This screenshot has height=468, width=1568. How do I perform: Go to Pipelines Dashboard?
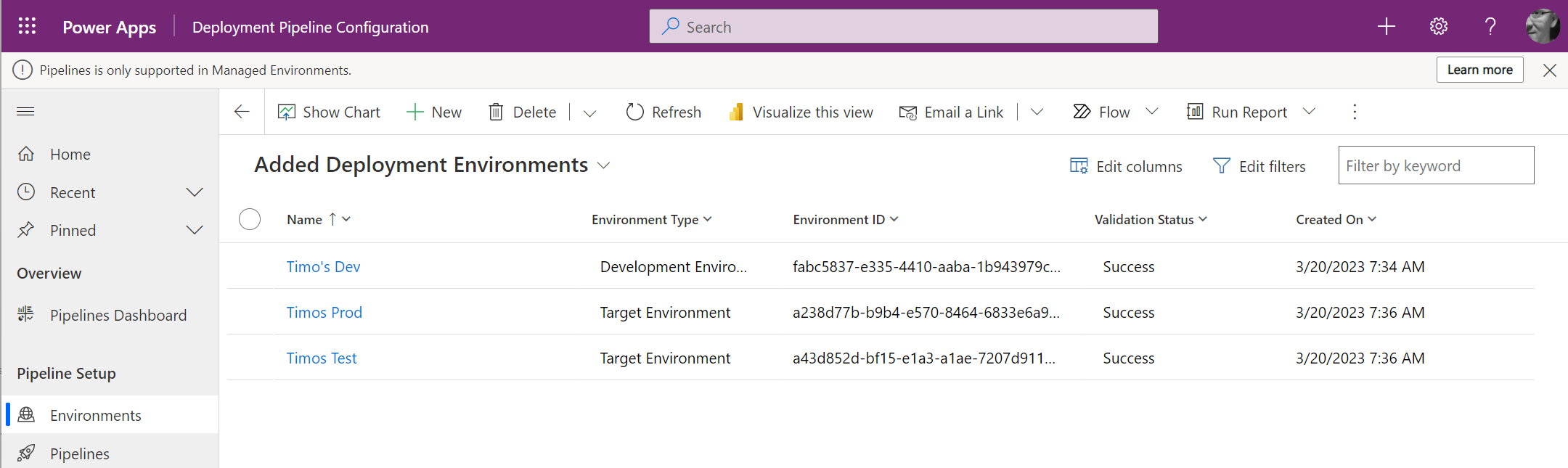pyautogui.click(x=118, y=315)
